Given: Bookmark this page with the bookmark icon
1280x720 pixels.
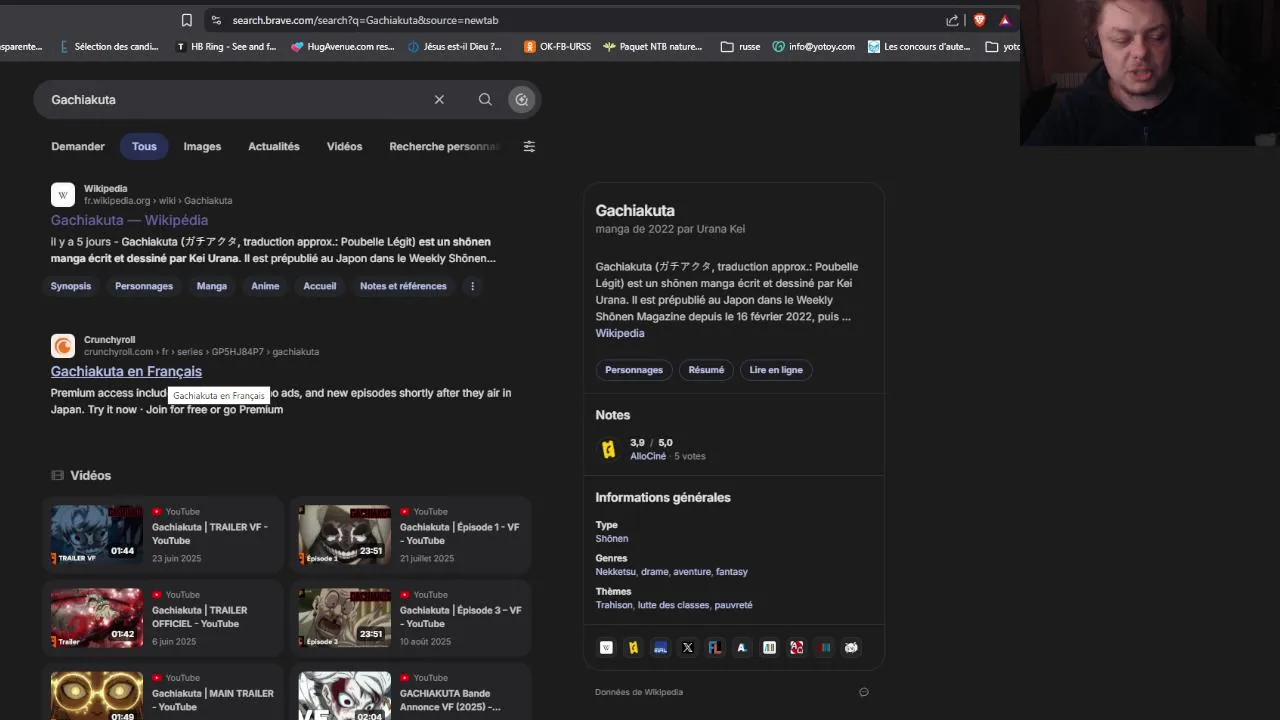Looking at the screenshot, I should 186,20.
